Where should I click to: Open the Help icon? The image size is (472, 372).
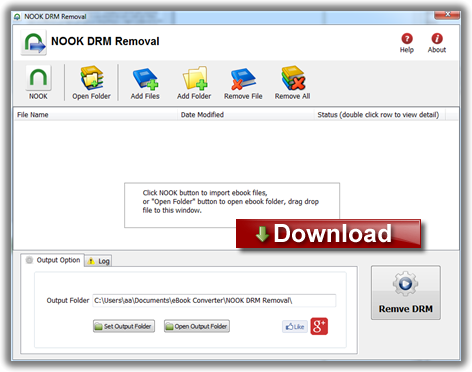pyautogui.click(x=407, y=39)
